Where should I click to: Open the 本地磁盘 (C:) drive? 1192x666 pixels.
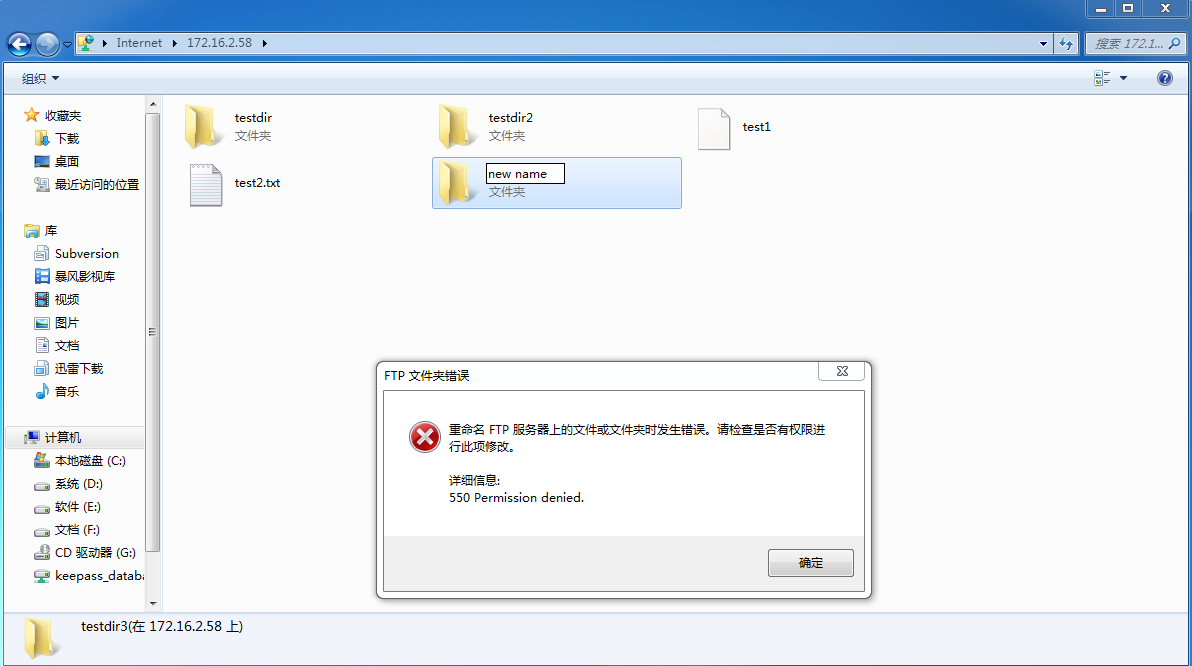point(80,461)
